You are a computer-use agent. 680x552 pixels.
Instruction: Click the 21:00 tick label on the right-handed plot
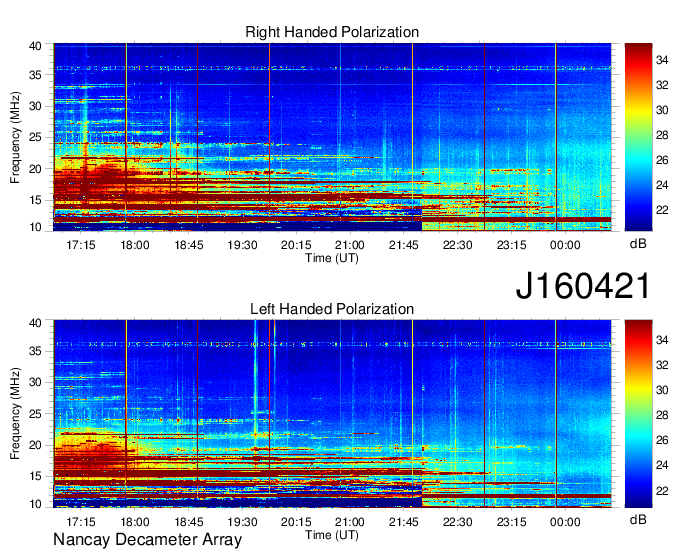click(350, 245)
